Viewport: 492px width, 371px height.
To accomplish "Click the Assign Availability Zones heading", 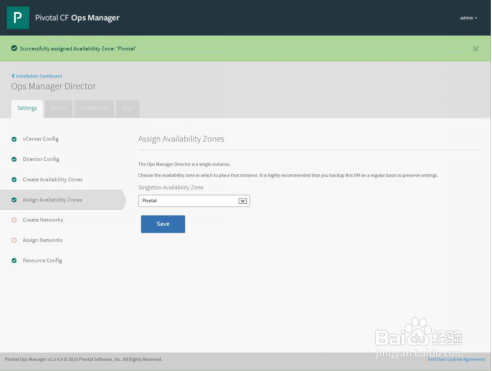I will click(x=181, y=139).
